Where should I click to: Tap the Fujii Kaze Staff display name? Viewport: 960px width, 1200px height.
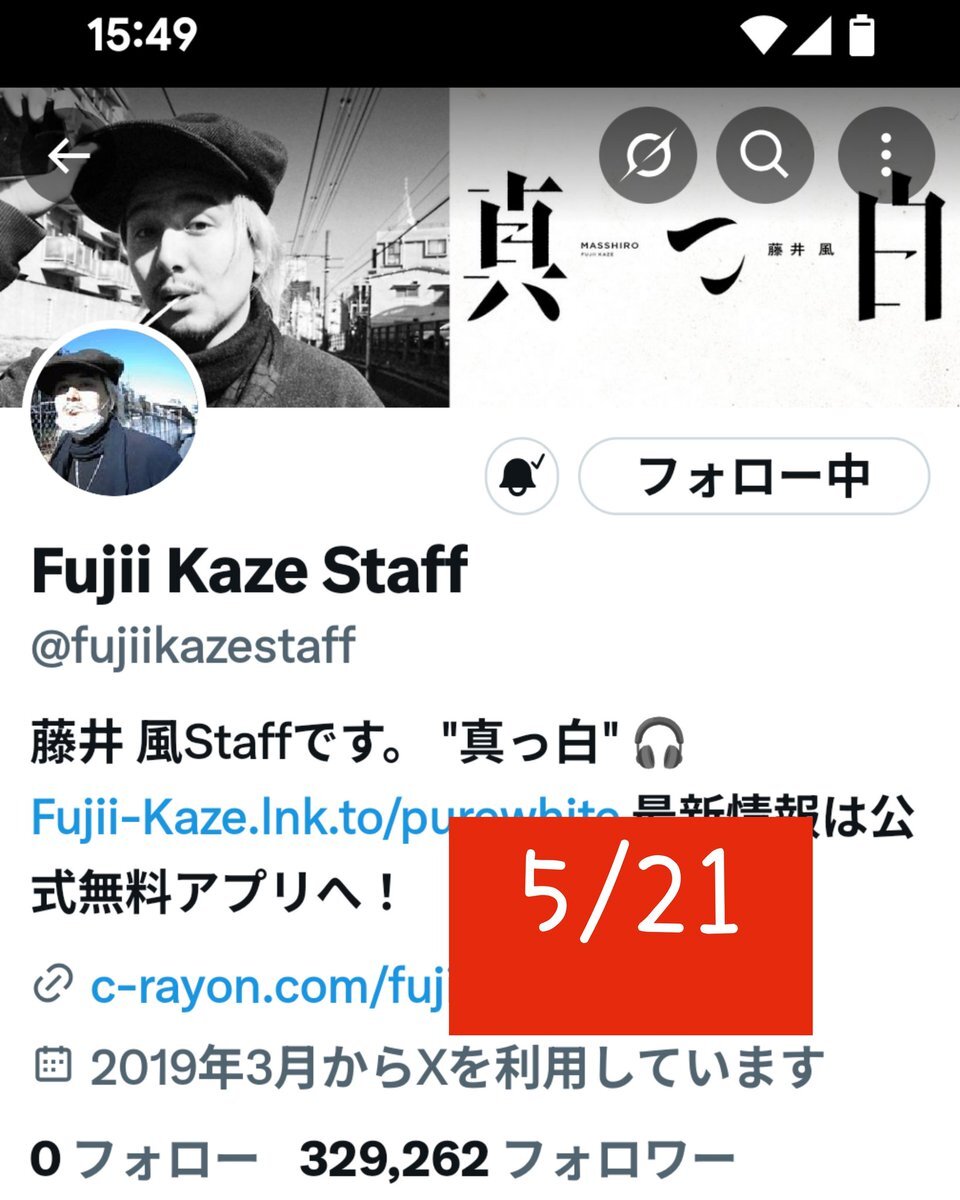[249, 571]
